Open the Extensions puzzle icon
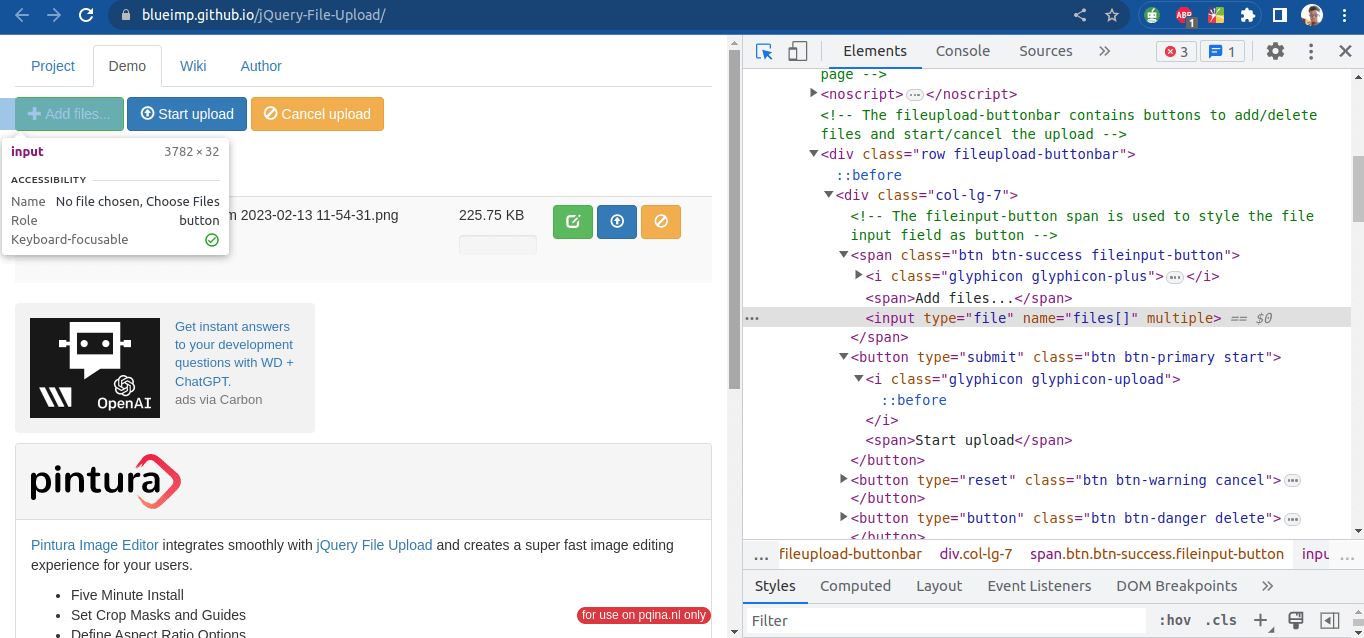The height and width of the screenshot is (638, 1364). pos(1247,15)
